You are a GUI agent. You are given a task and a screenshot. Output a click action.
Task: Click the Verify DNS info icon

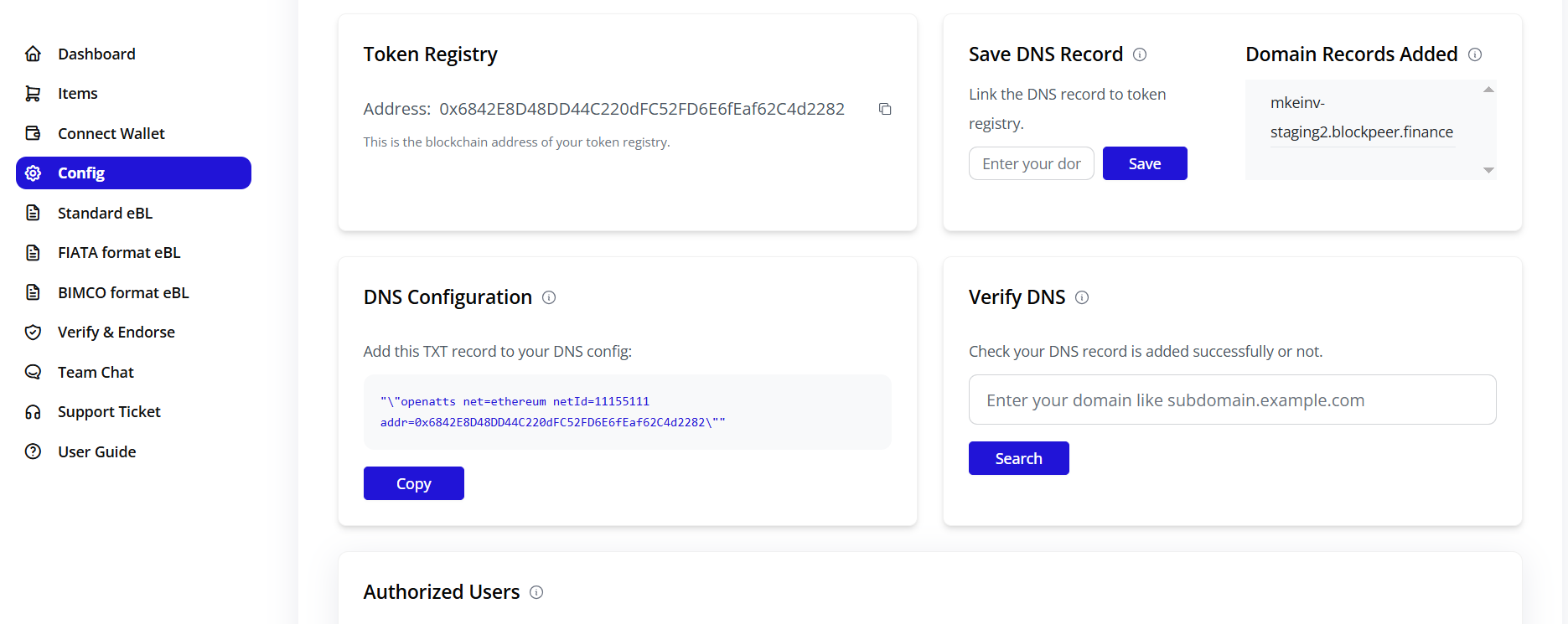pos(1083,297)
